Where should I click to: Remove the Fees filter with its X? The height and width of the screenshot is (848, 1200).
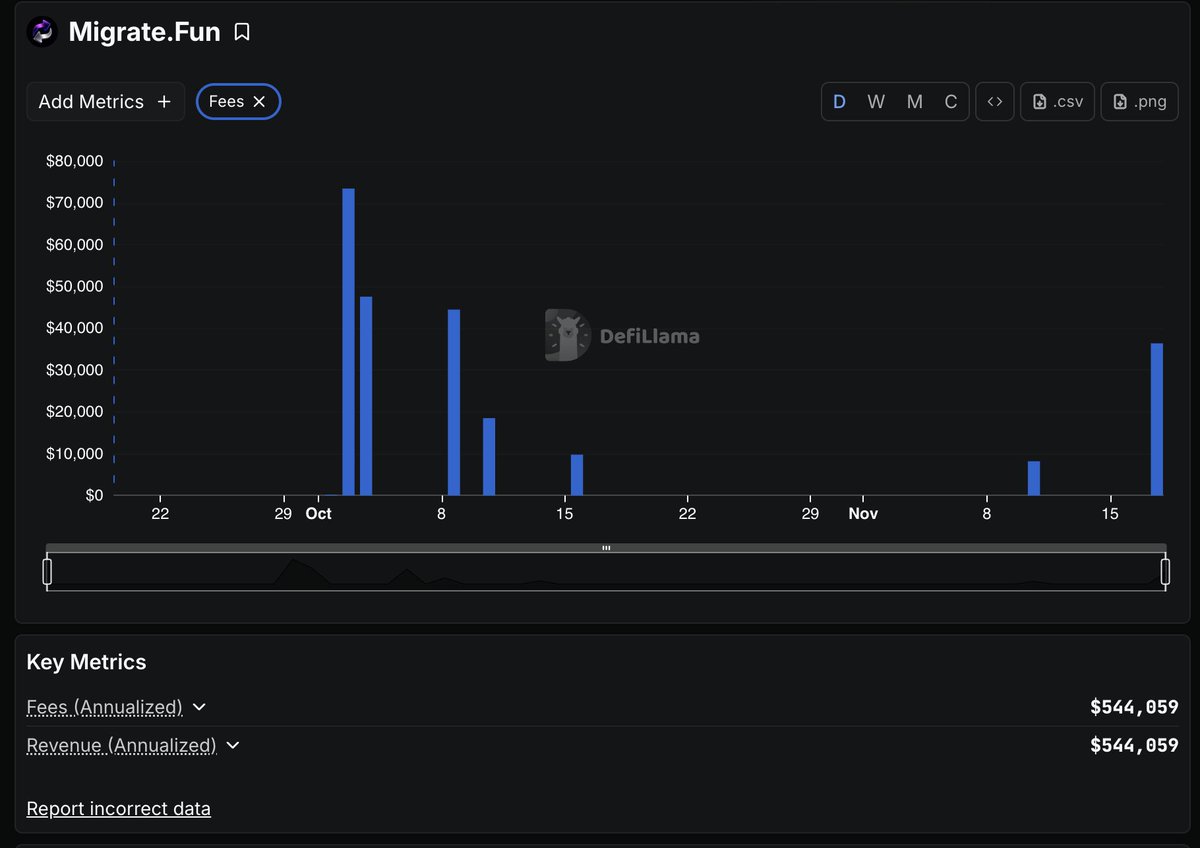tap(259, 101)
